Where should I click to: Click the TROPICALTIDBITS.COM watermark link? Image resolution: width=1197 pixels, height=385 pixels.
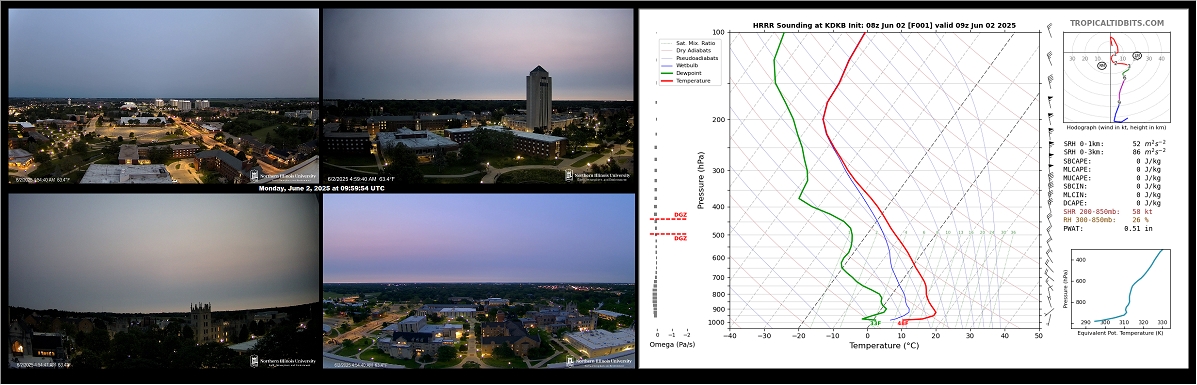(1116, 23)
